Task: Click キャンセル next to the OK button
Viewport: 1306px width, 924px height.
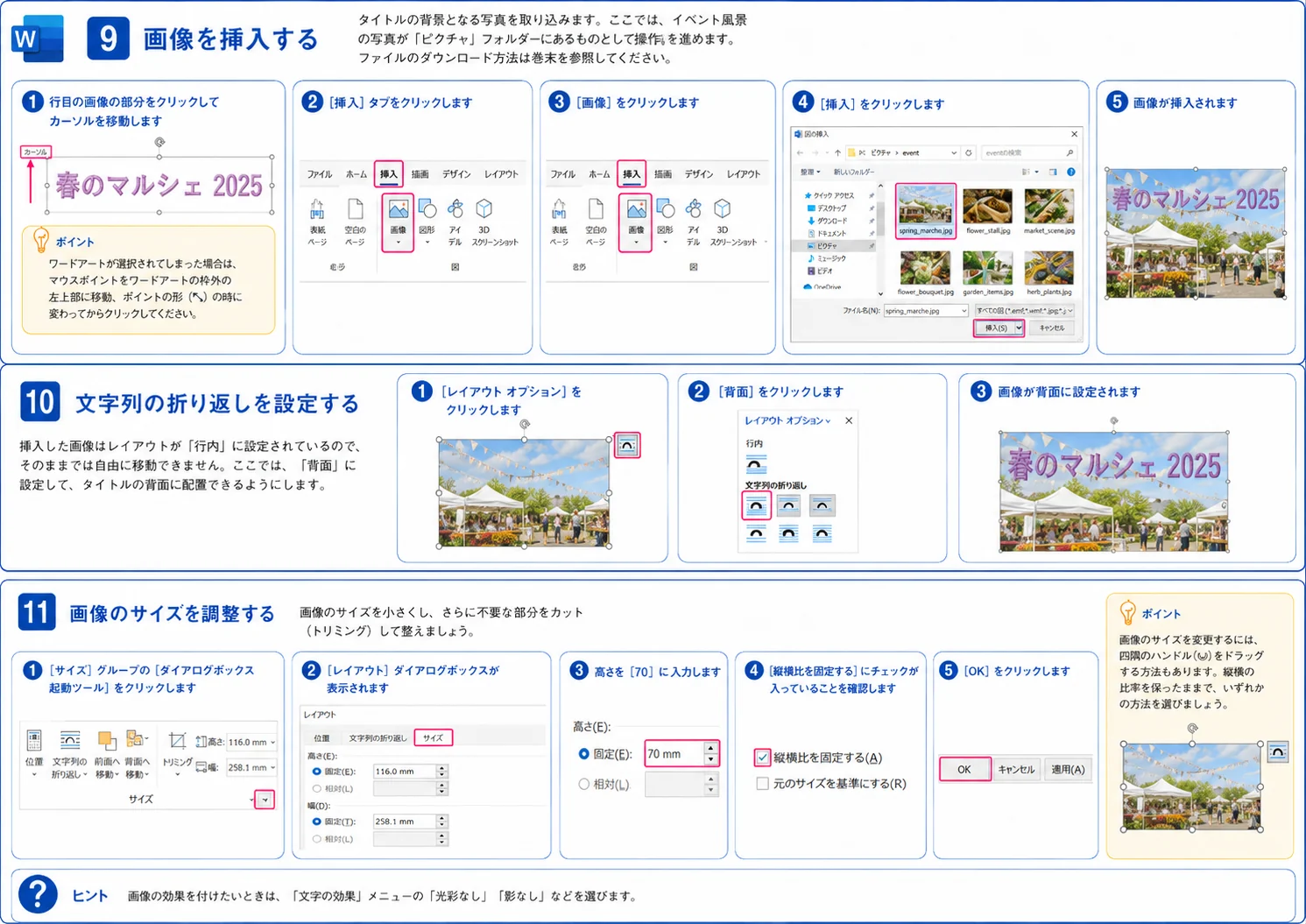Action: click(1016, 769)
